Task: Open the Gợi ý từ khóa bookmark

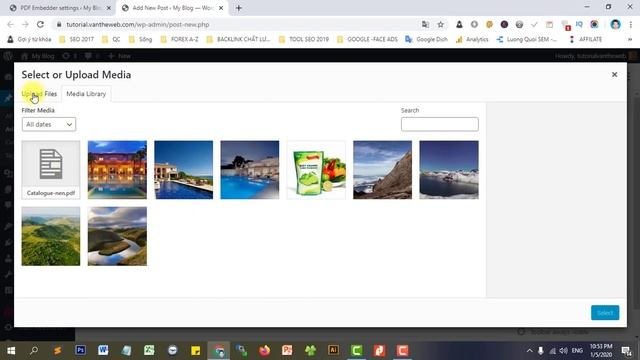Action: tap(29, 39)
